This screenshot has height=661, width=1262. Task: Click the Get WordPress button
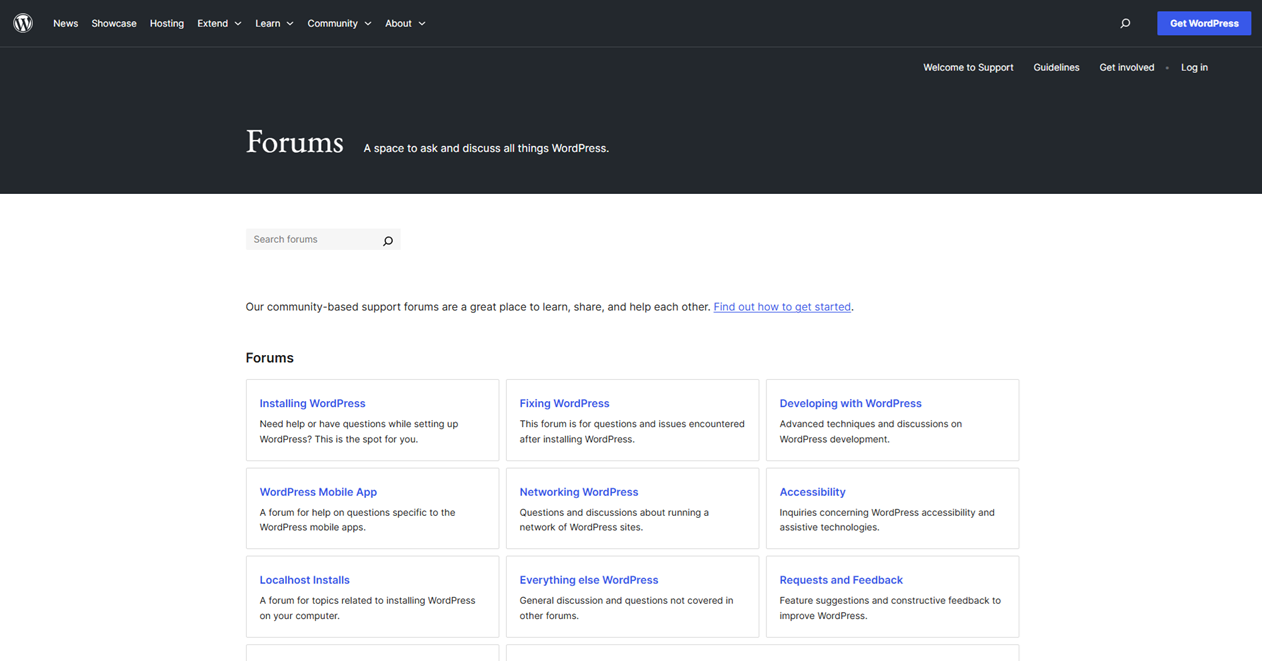tap(1204, 23)
